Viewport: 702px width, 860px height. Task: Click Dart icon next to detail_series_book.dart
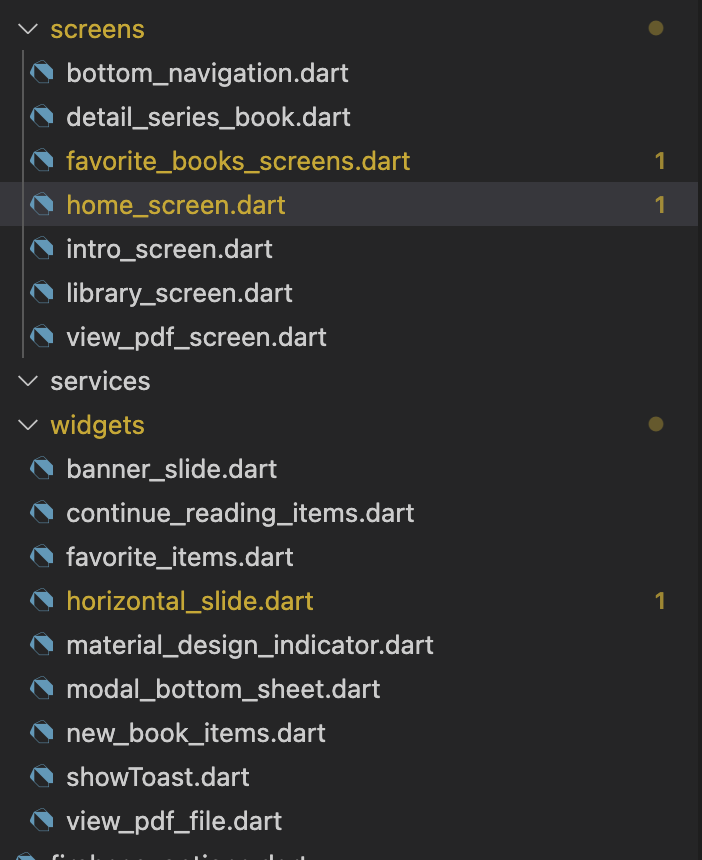pos(41,117)
